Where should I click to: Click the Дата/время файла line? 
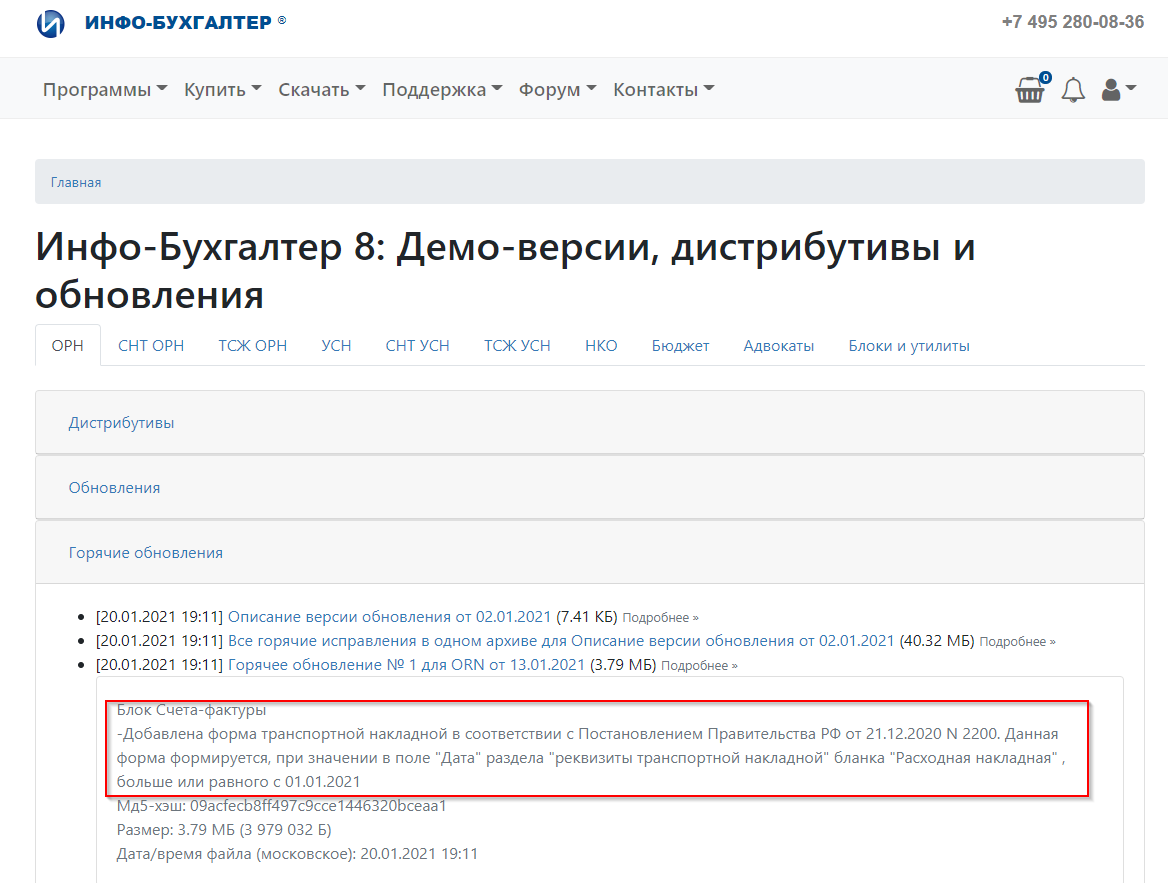click(x=297, y=853)
